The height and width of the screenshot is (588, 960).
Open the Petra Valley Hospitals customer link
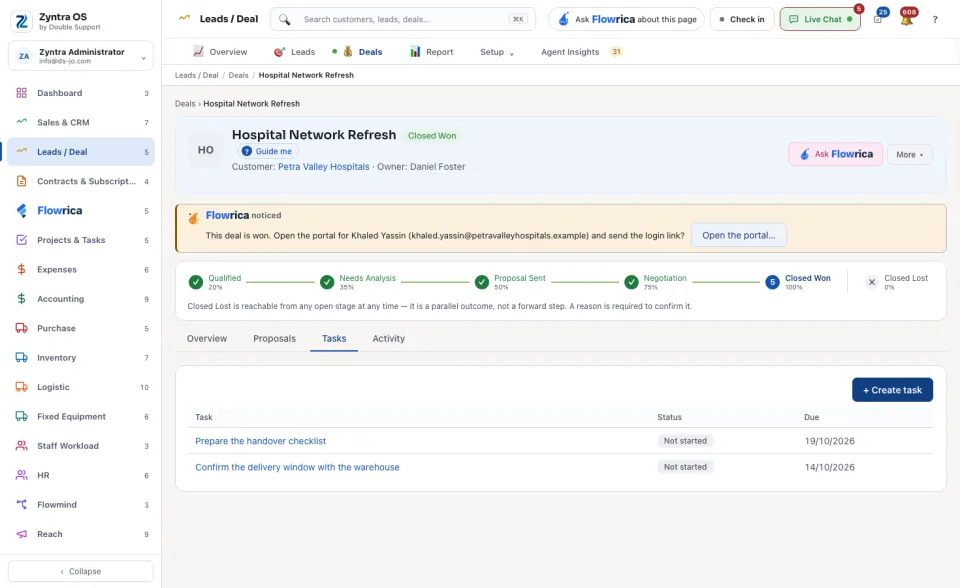pos(324,167)
